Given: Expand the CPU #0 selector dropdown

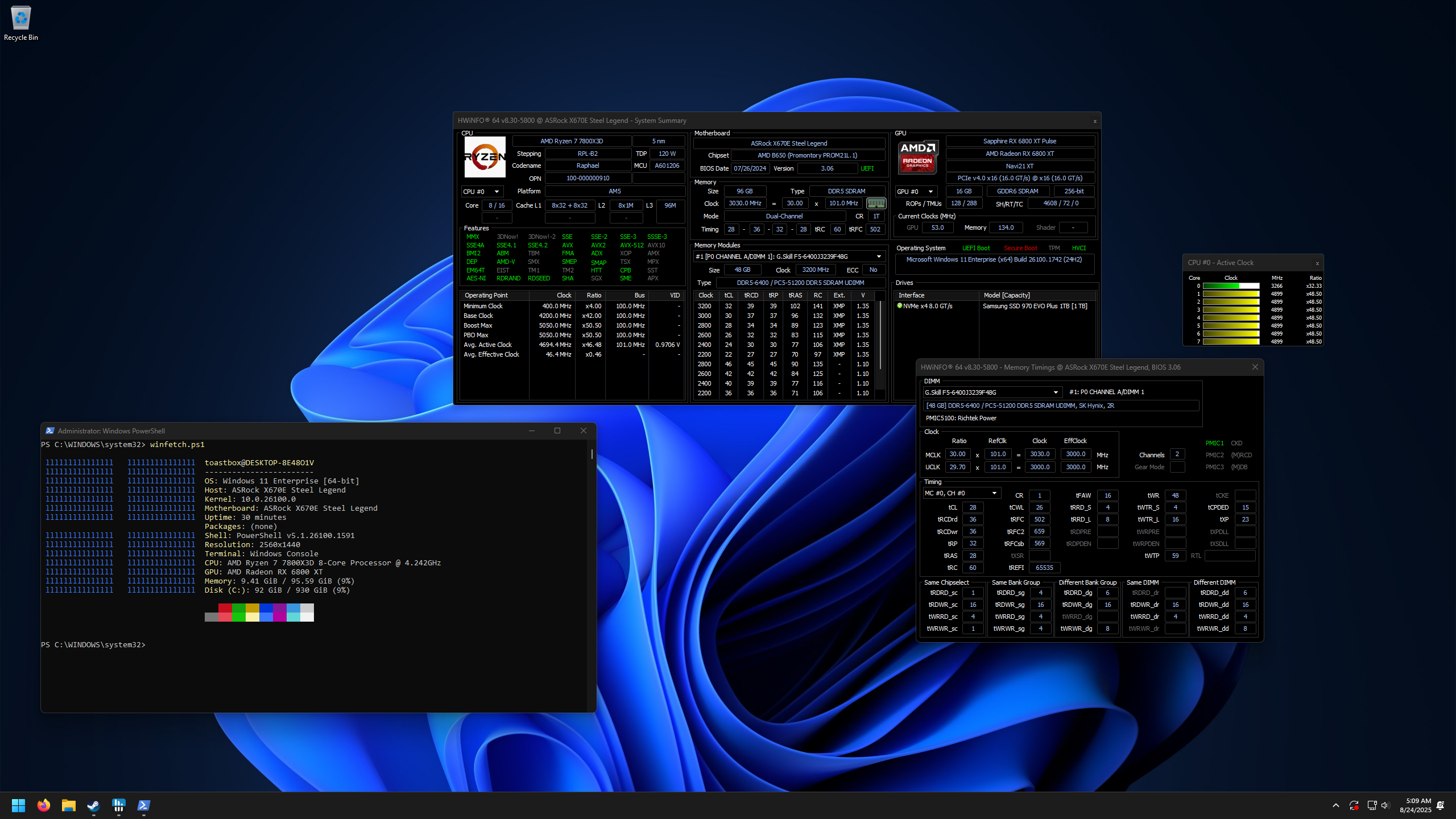Looking at the screenshot, I should point(497,192).
